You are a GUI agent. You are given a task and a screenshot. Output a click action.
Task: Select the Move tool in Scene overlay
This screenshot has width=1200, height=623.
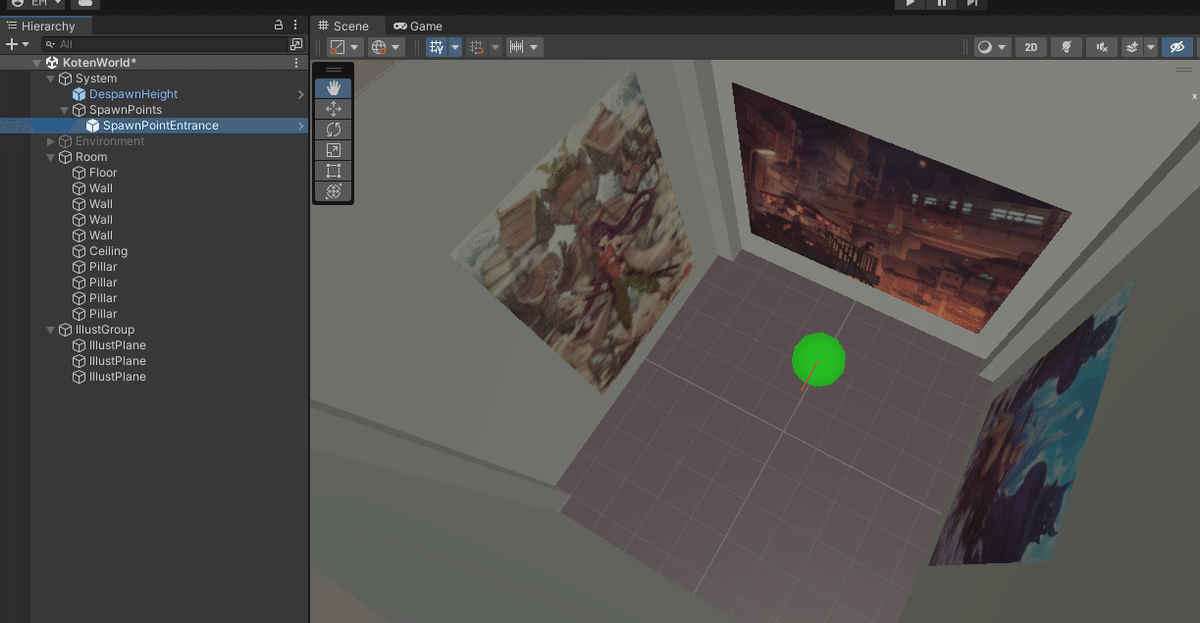334,109
